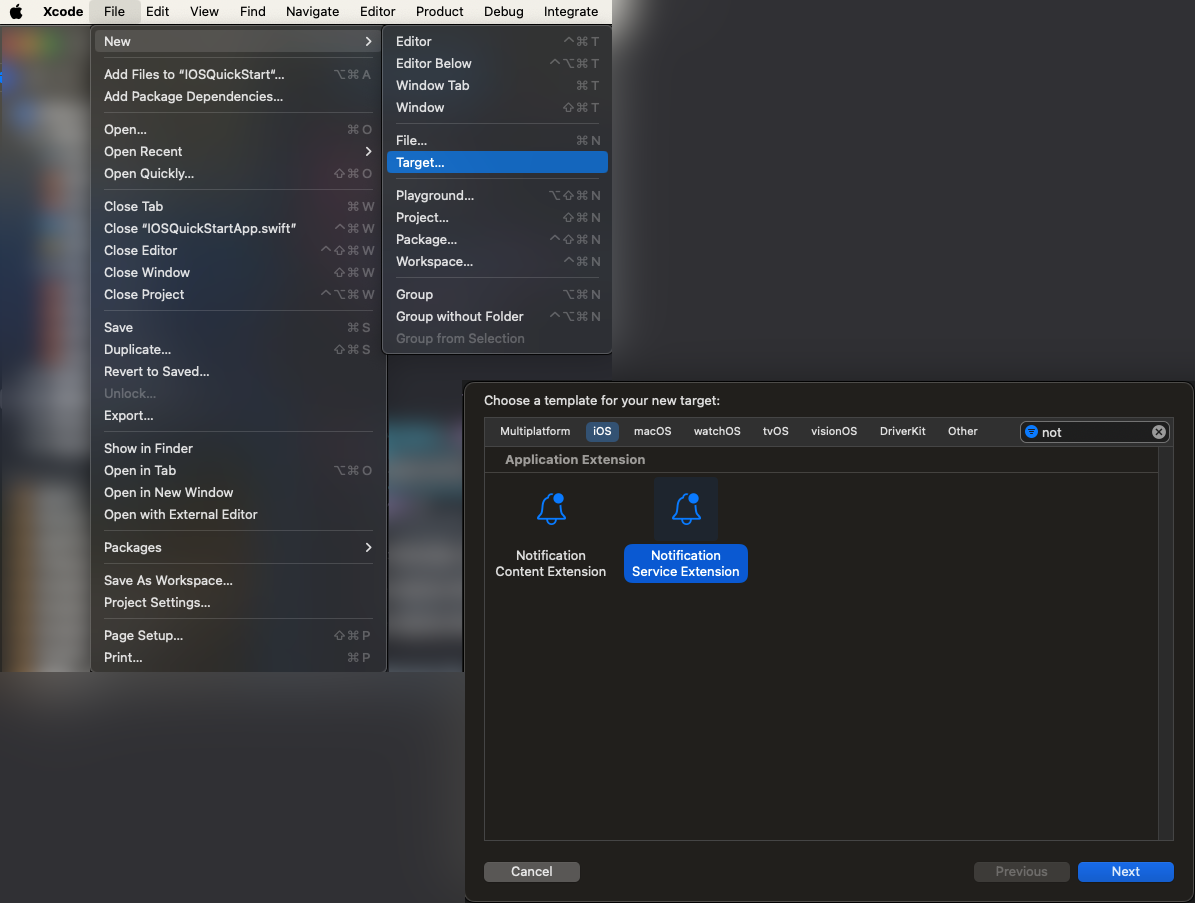Switch to the macOS platform tab

click(652, 431)
